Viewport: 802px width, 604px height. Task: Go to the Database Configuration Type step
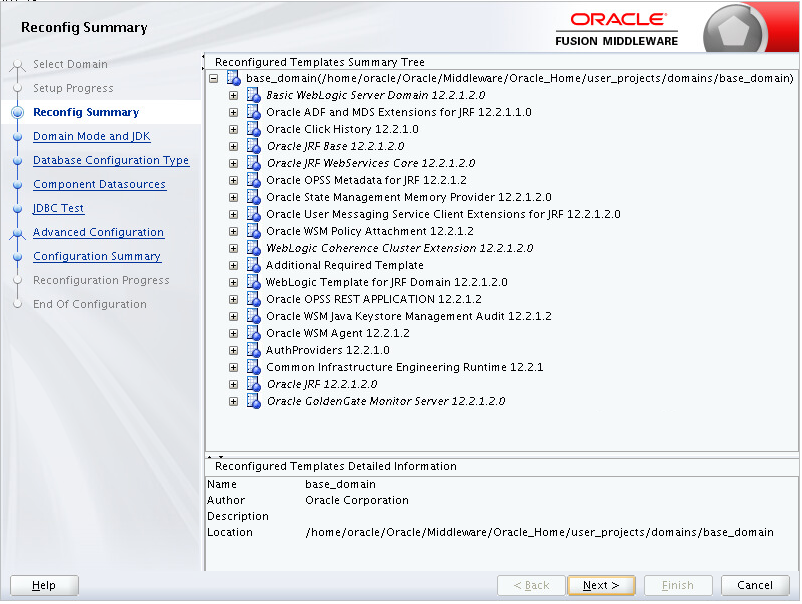click(111, 160)
